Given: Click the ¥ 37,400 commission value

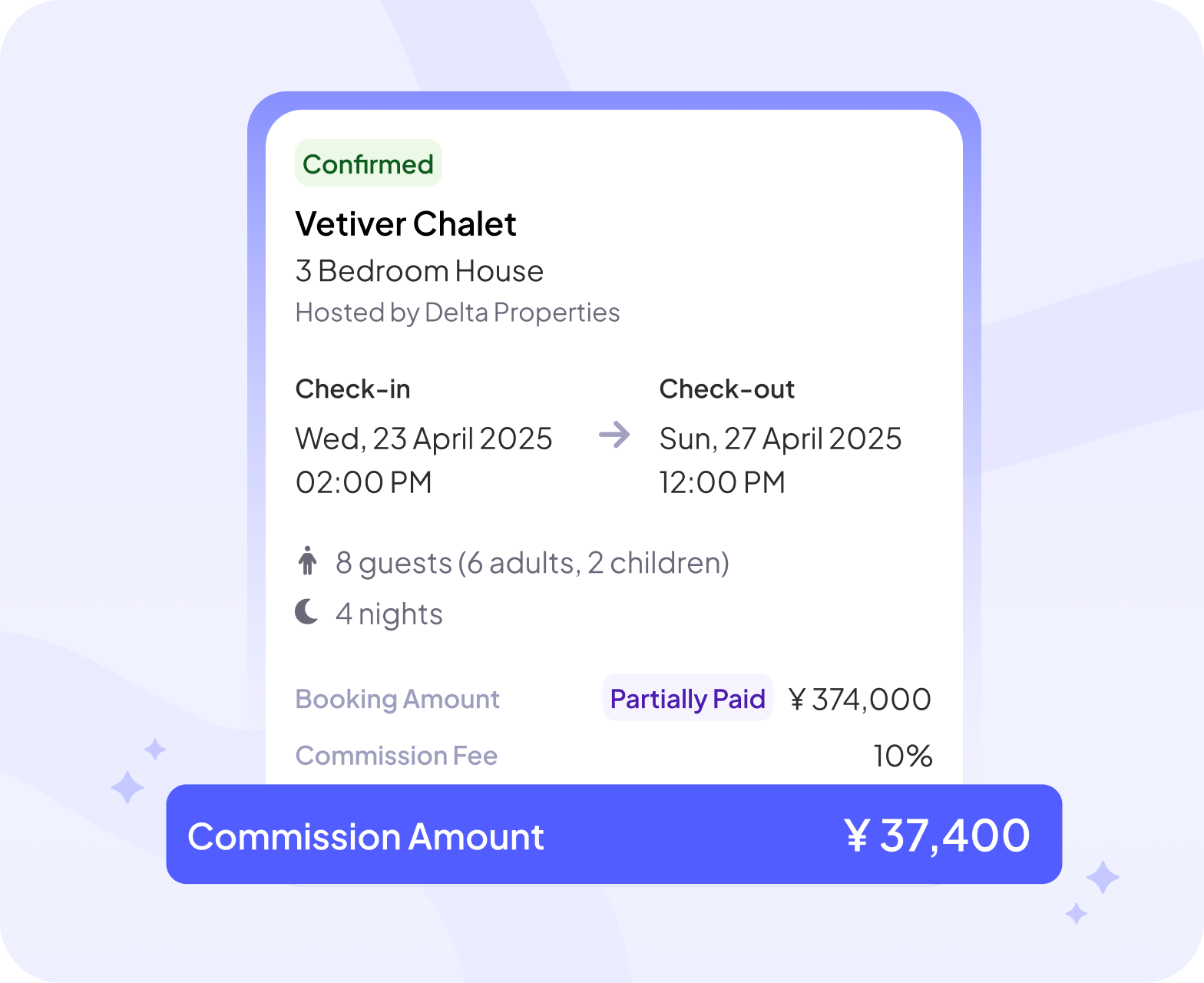Looking at the screenshot, I should [x=937, y=836].
